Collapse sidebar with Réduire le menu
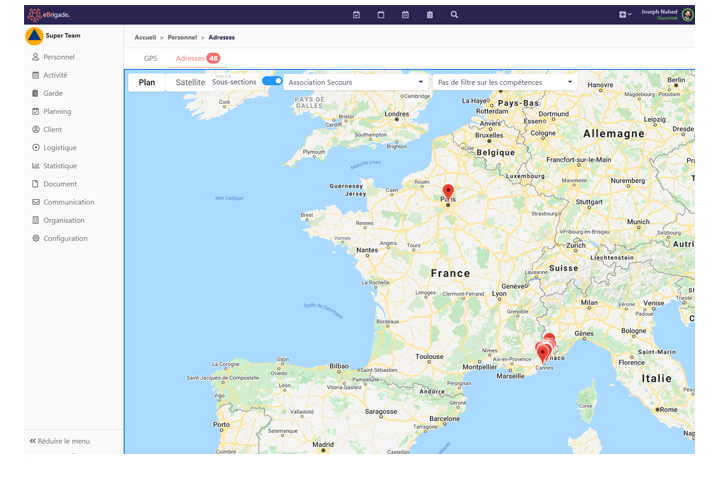Viewport: 720px width, 500px height. pyautogui.click(x=60, y=441)
